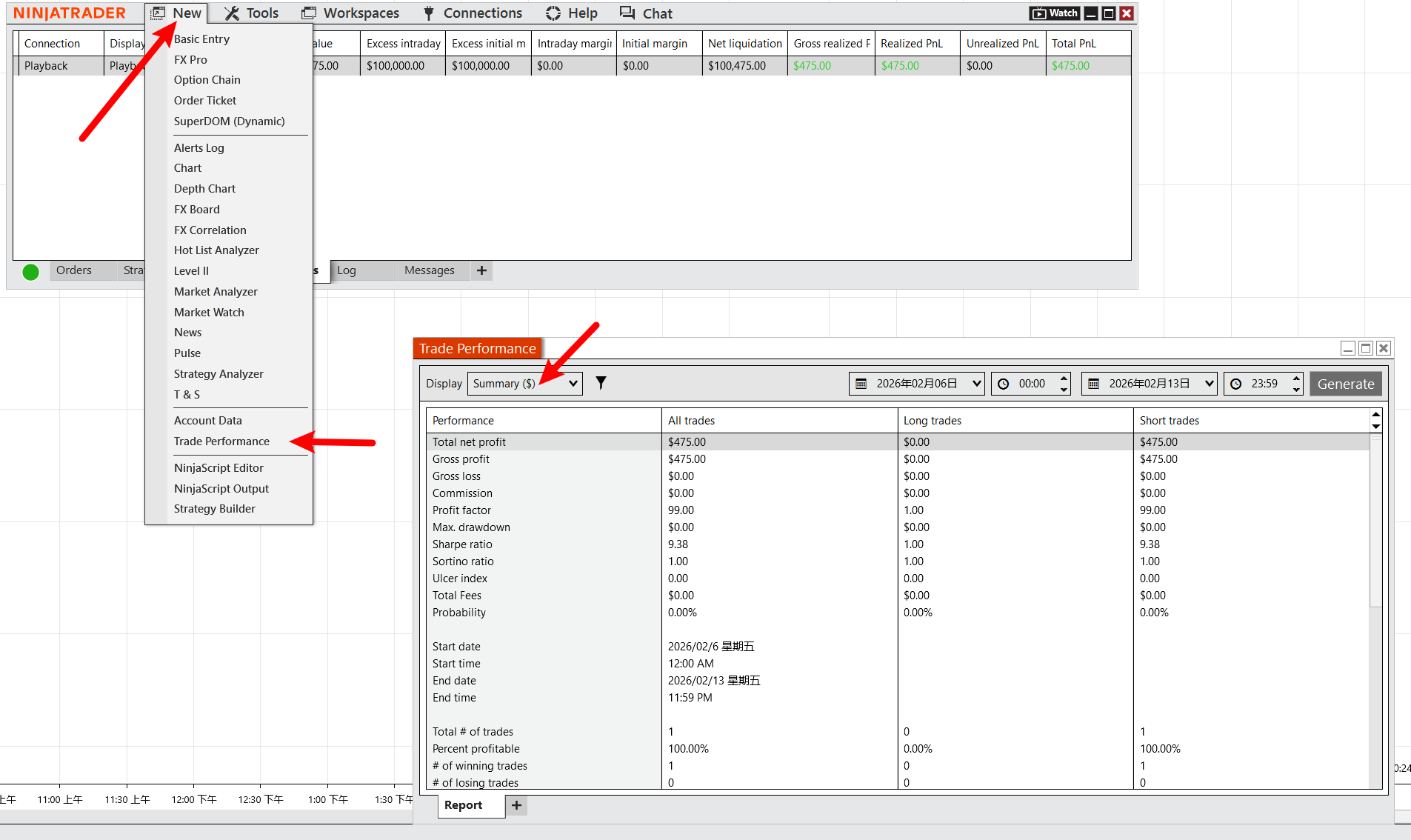Add a new tab next to Messages

(481, 270)
